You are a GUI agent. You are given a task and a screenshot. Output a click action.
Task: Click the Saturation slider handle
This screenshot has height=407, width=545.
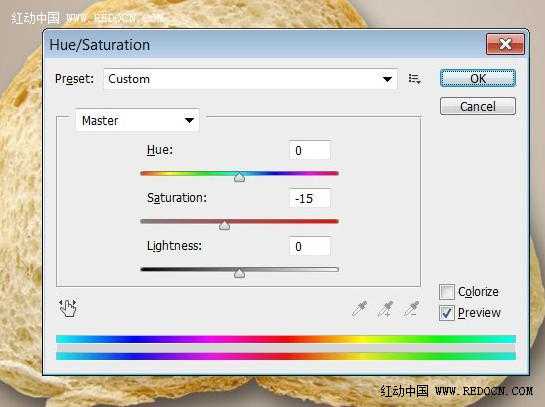click(x=225, y=225)
